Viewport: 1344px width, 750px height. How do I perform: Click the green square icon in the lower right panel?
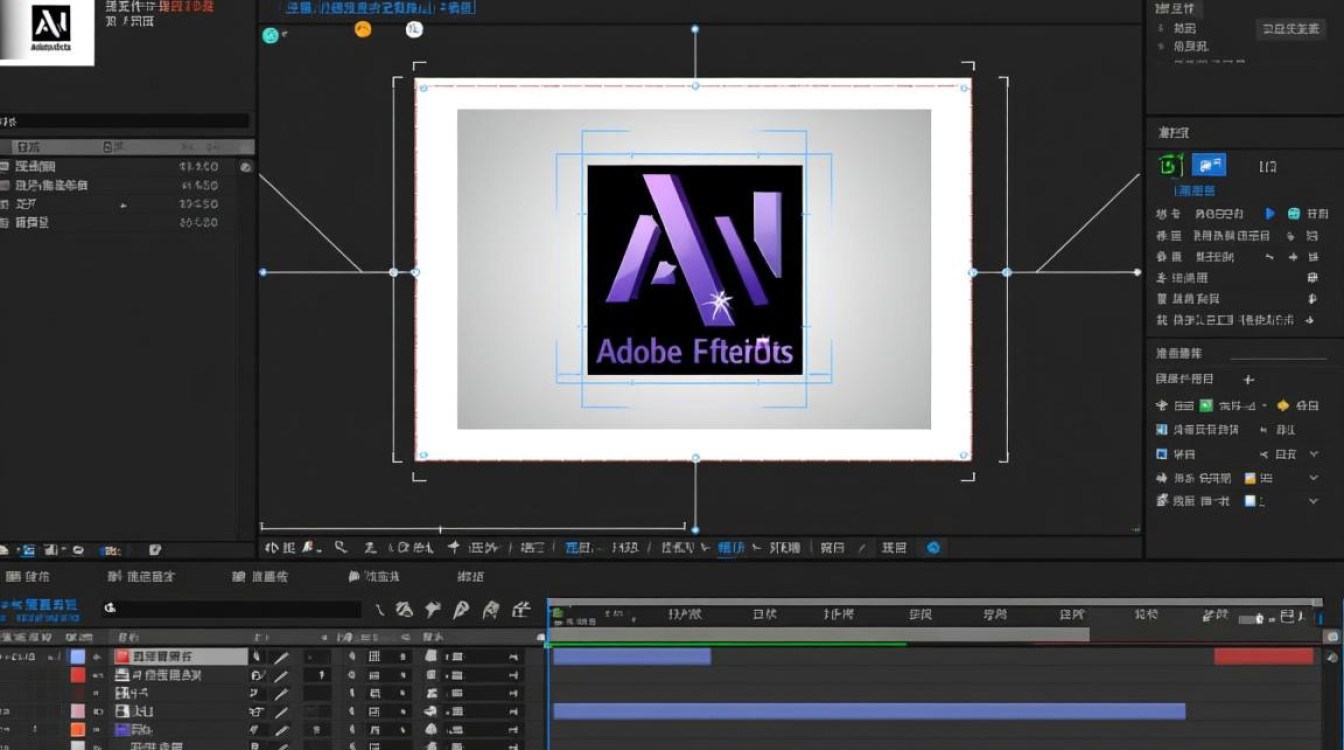coord(1206,406)
